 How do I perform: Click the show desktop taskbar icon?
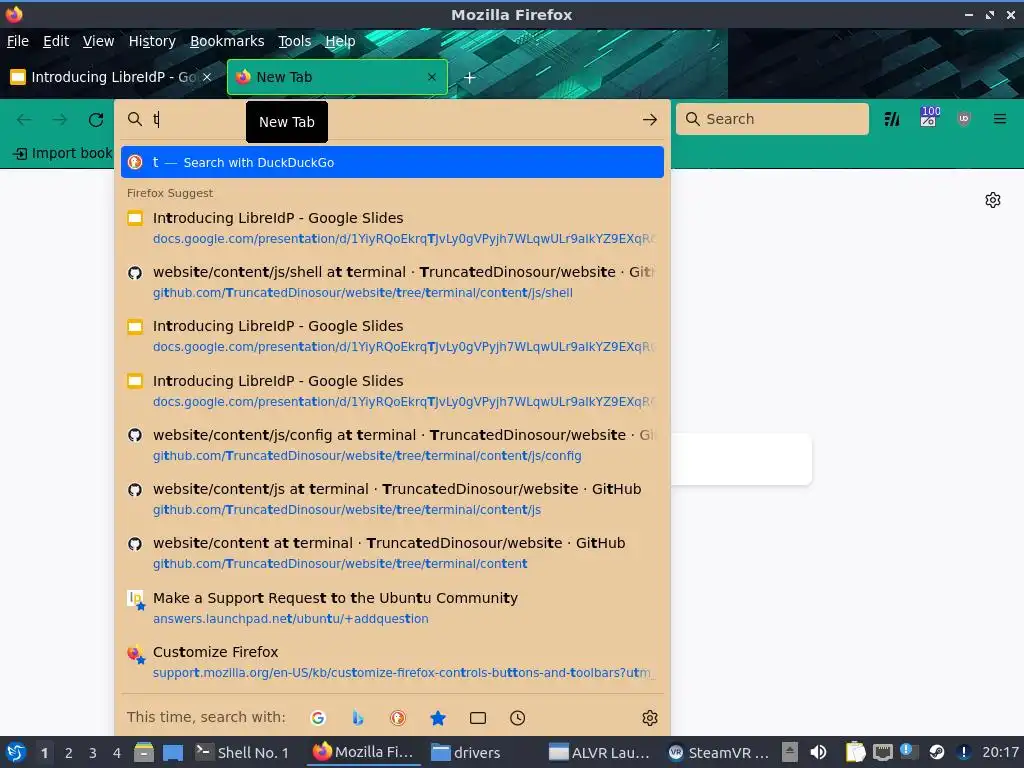173,752
